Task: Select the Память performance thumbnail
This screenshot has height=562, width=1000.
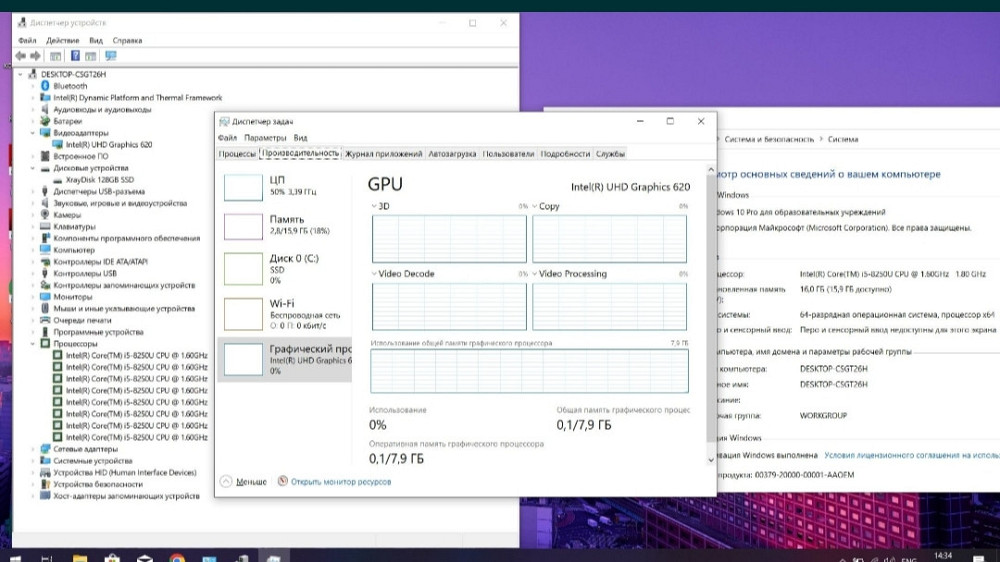Action: point(283,224)
